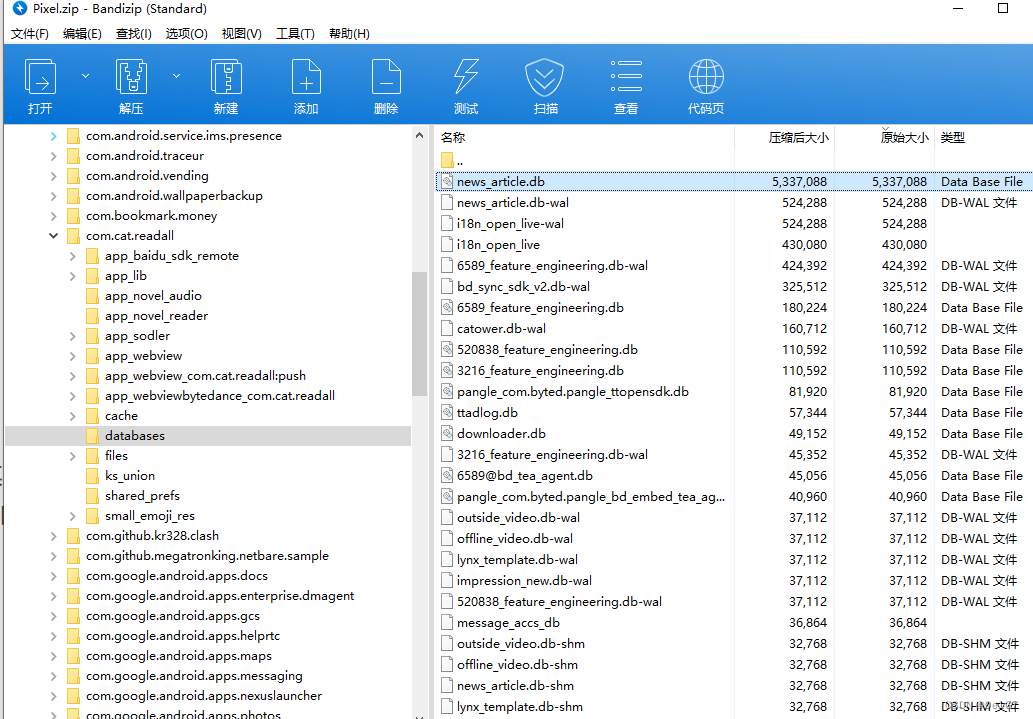Click the Test (测试) lightning icon
Screen dimensions: 1033x719
[x=466, y=78]
